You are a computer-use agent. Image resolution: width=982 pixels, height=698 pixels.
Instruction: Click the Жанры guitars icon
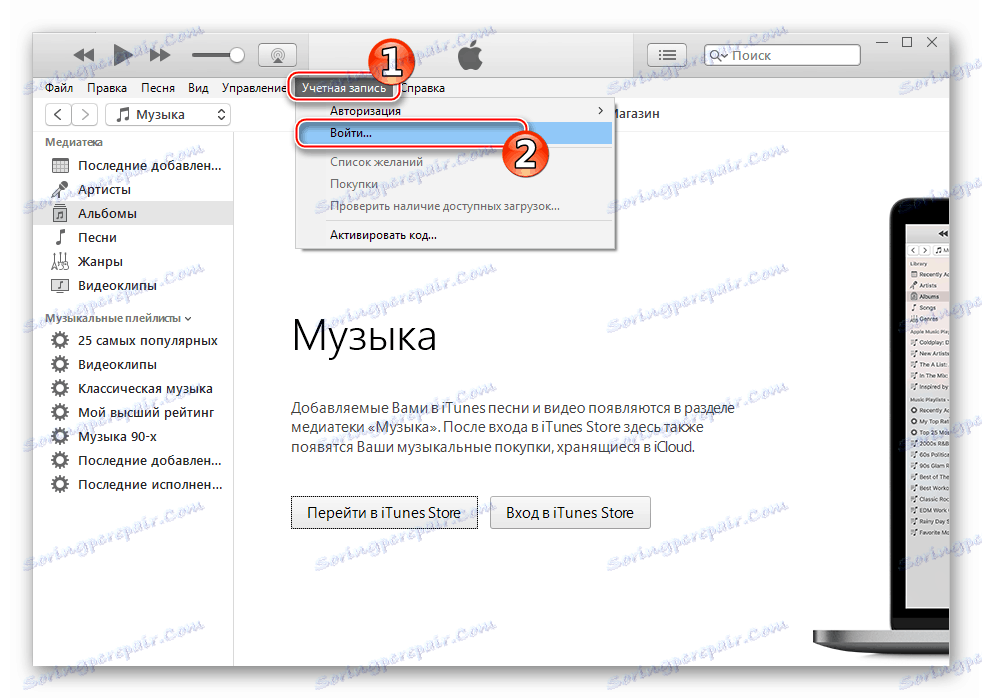[59, 261]
